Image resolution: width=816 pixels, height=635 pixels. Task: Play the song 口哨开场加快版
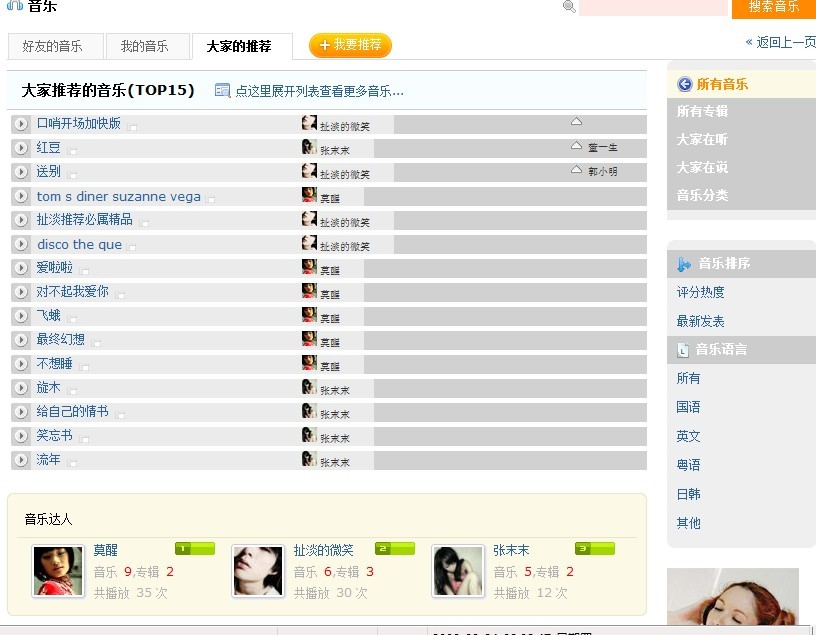click(21, 124)
